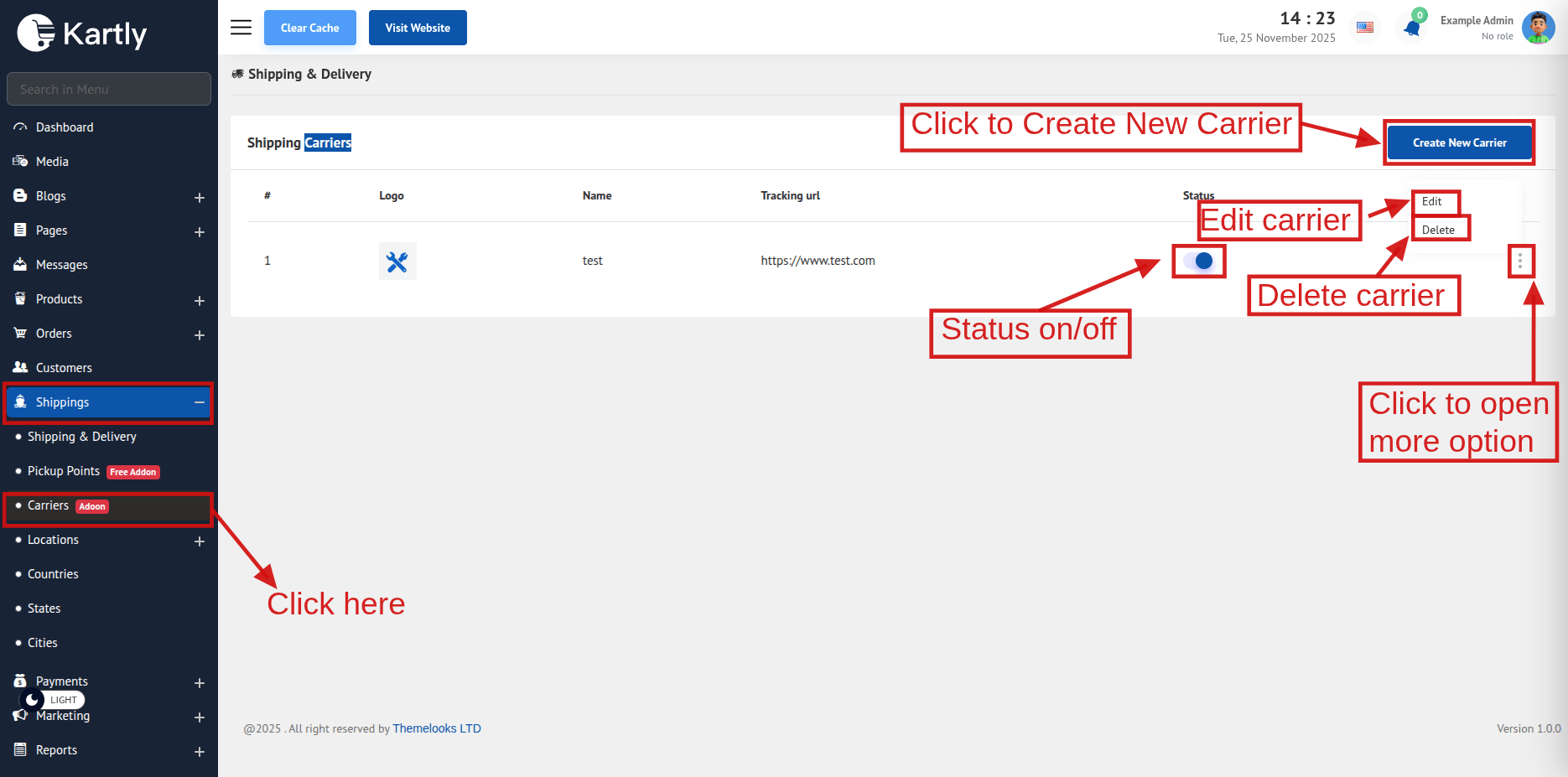Open the admin profile avatar

pos(1538,28)
